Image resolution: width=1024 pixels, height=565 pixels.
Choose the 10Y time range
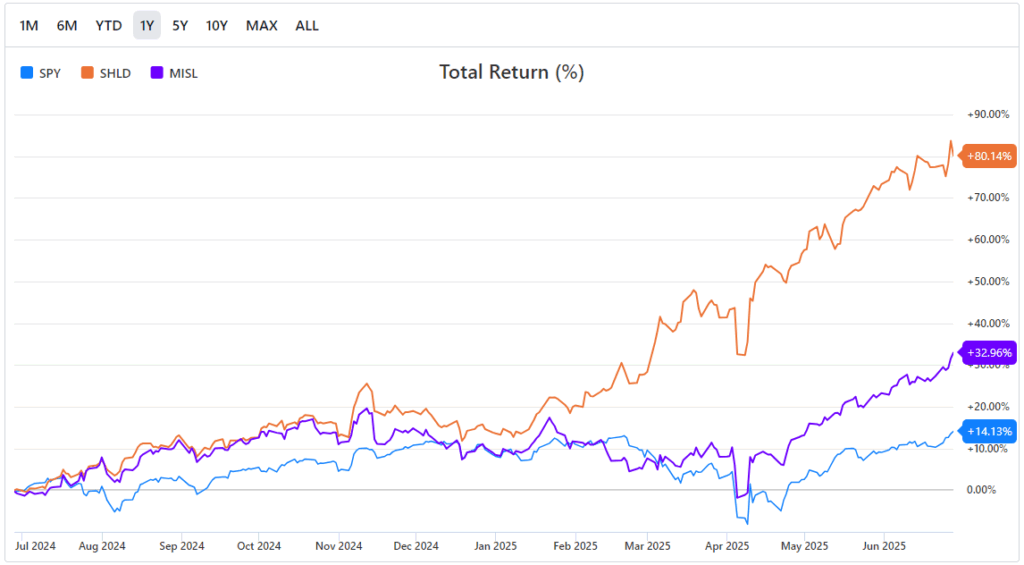217,25
